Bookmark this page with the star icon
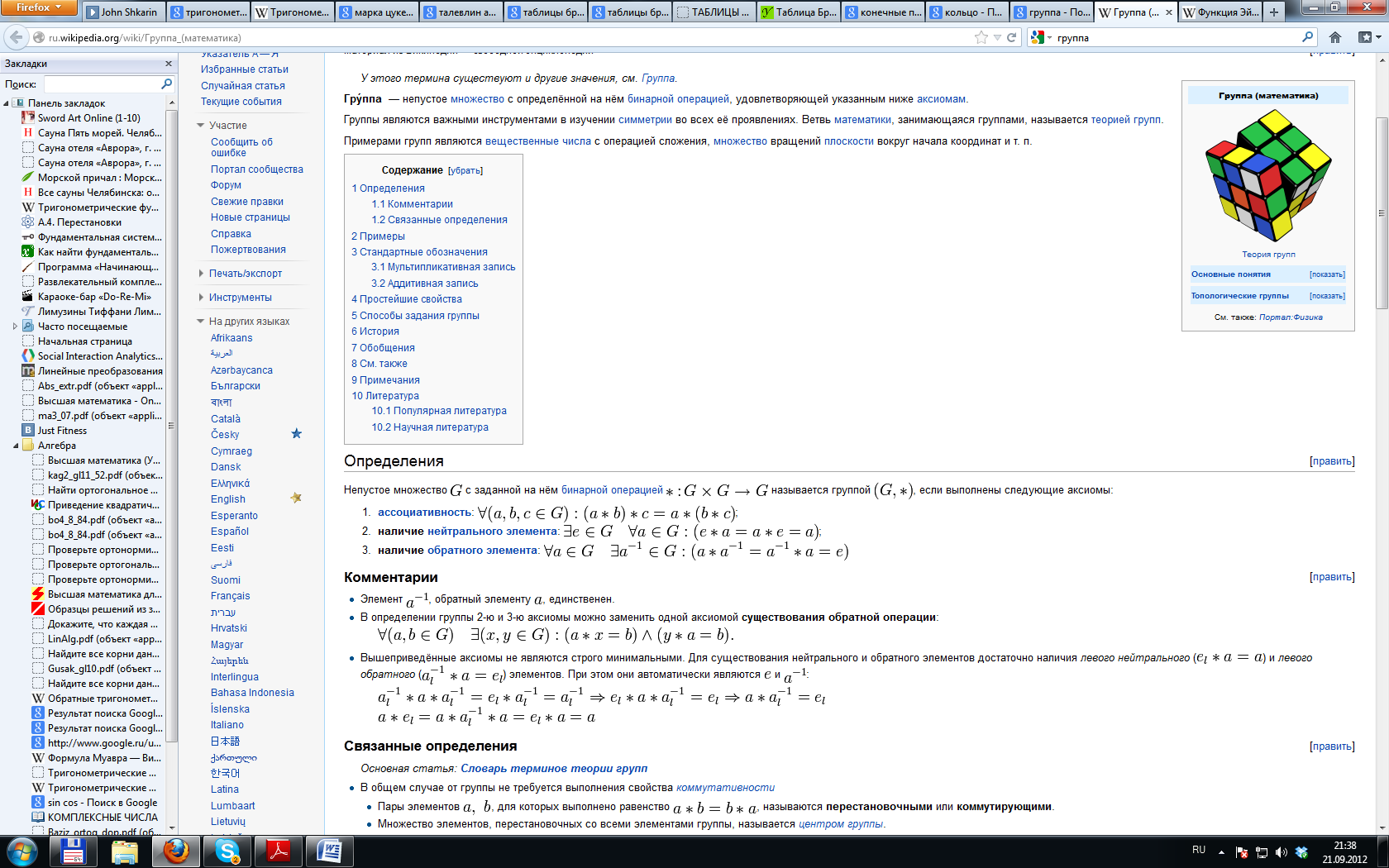The width and height of the screenshot is (1389, 868). pyautogui.click(x=981, y=37)
